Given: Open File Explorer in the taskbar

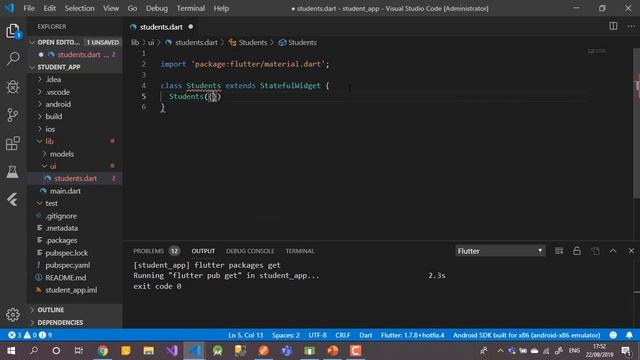Looking at the screenshot, I should pos(149,351).
